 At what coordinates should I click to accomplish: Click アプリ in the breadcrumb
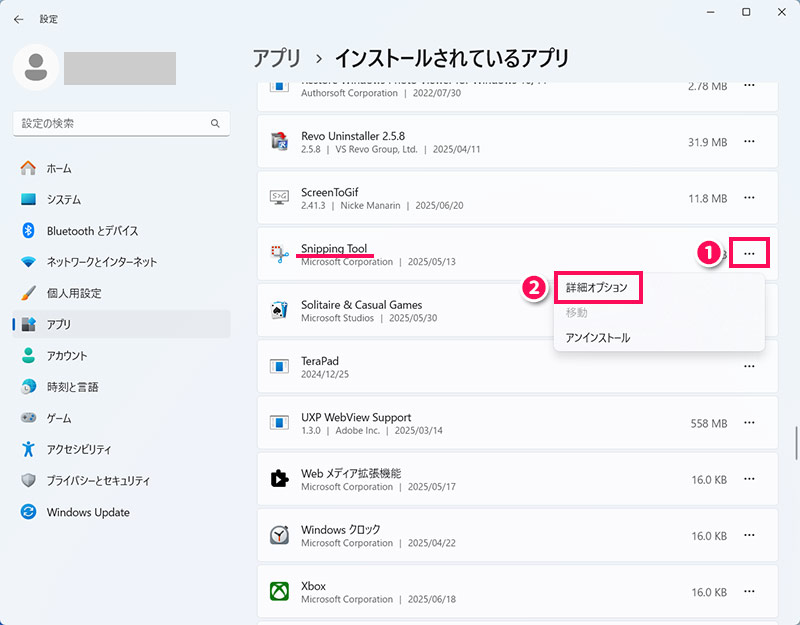[277, 58]
